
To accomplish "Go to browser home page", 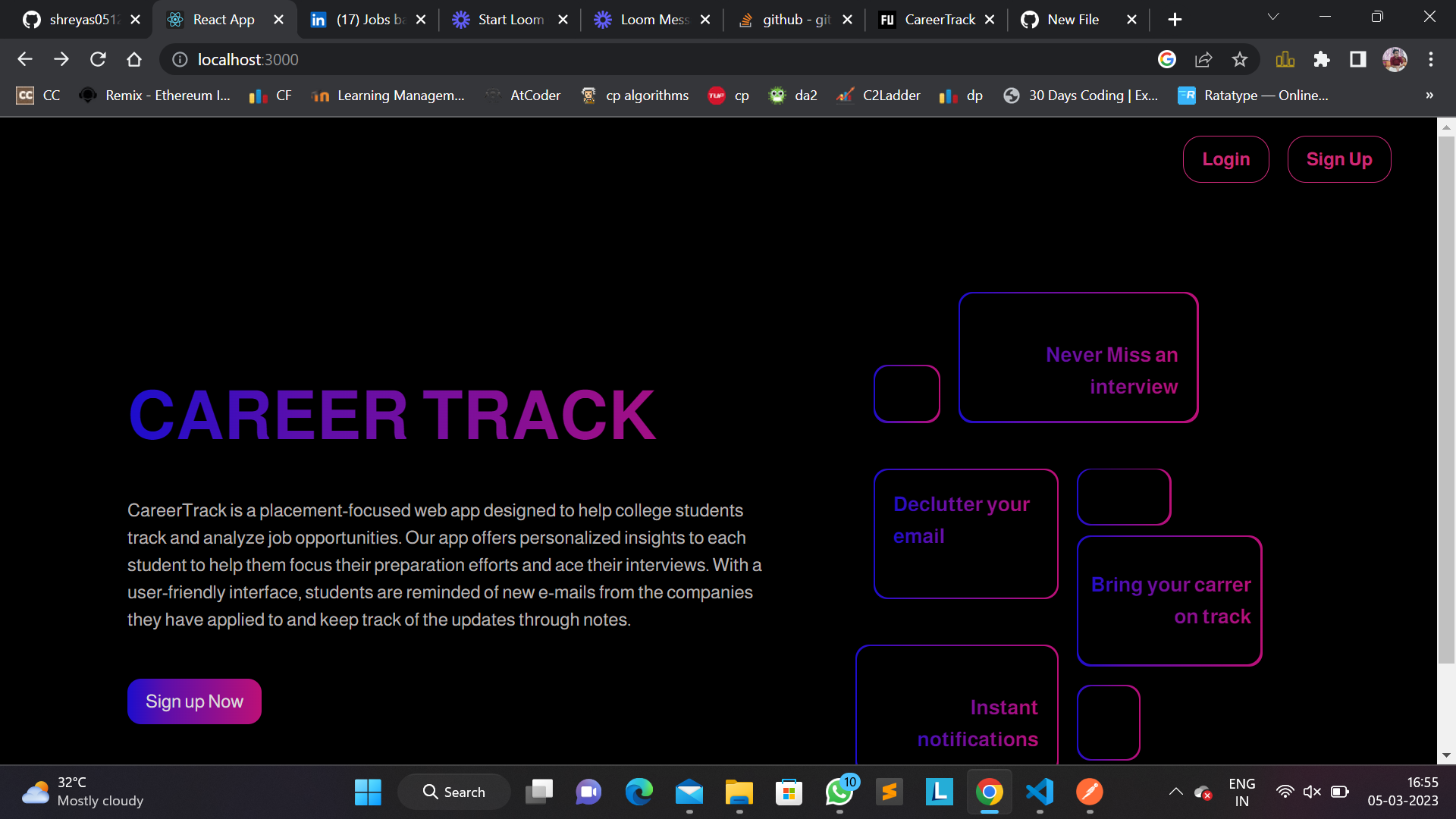I will pos(134,59).
